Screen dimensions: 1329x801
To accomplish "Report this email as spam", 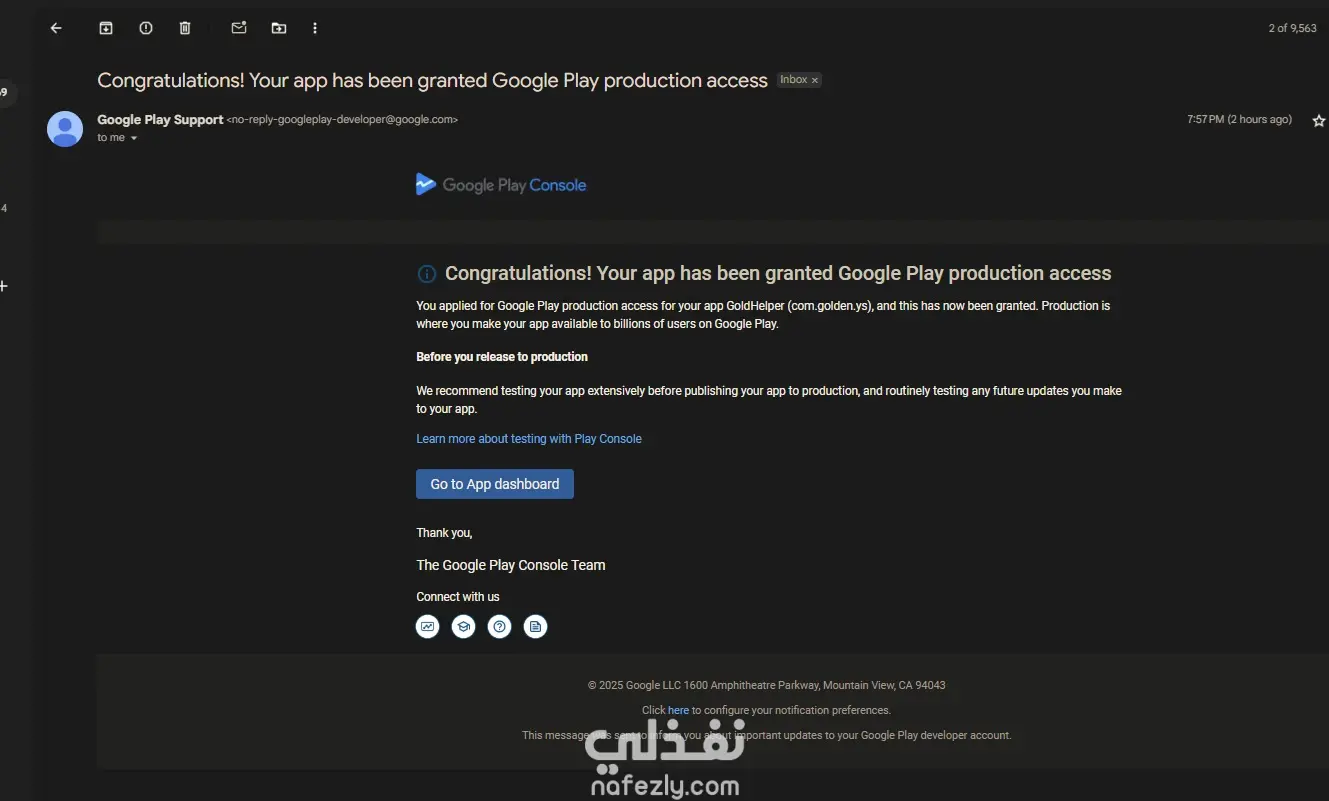I will point(146,28).
